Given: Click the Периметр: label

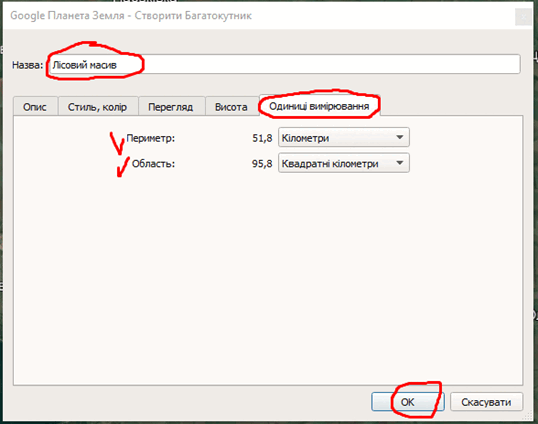Looking at the screenshot, I should click(151, 138).
